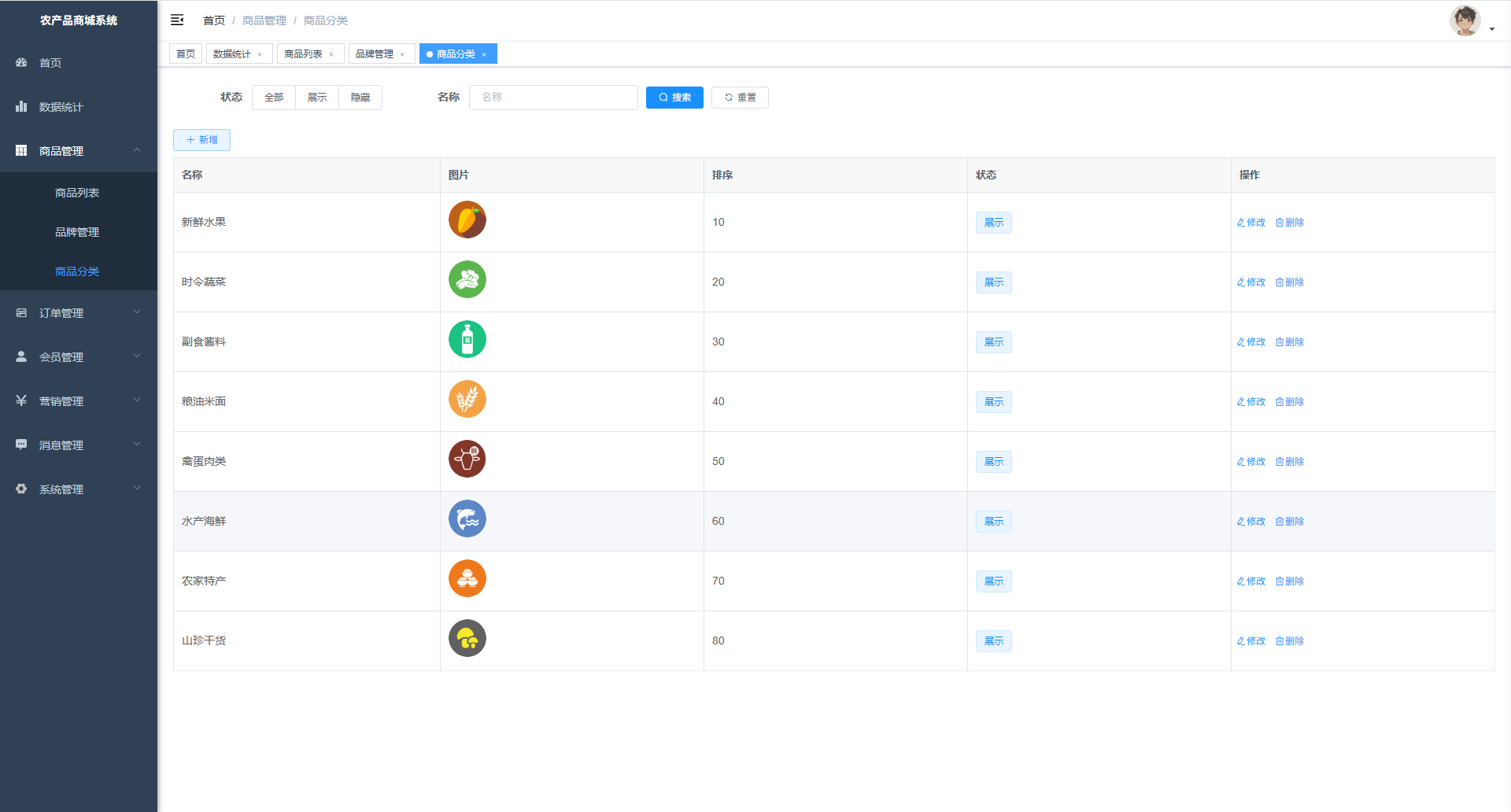Click the 搜索 search button
The image size is (1511, 812).
[x=674, y=98]
